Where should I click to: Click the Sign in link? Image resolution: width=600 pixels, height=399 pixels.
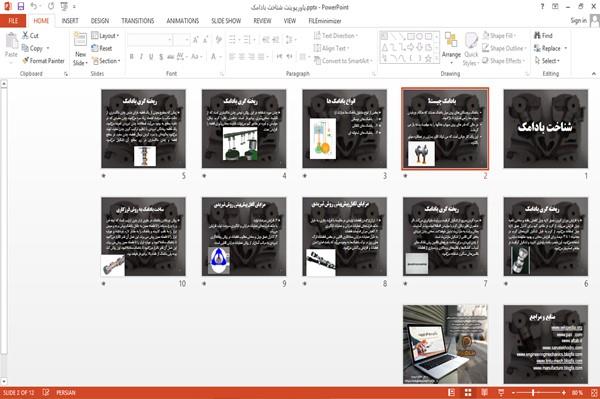579,21
